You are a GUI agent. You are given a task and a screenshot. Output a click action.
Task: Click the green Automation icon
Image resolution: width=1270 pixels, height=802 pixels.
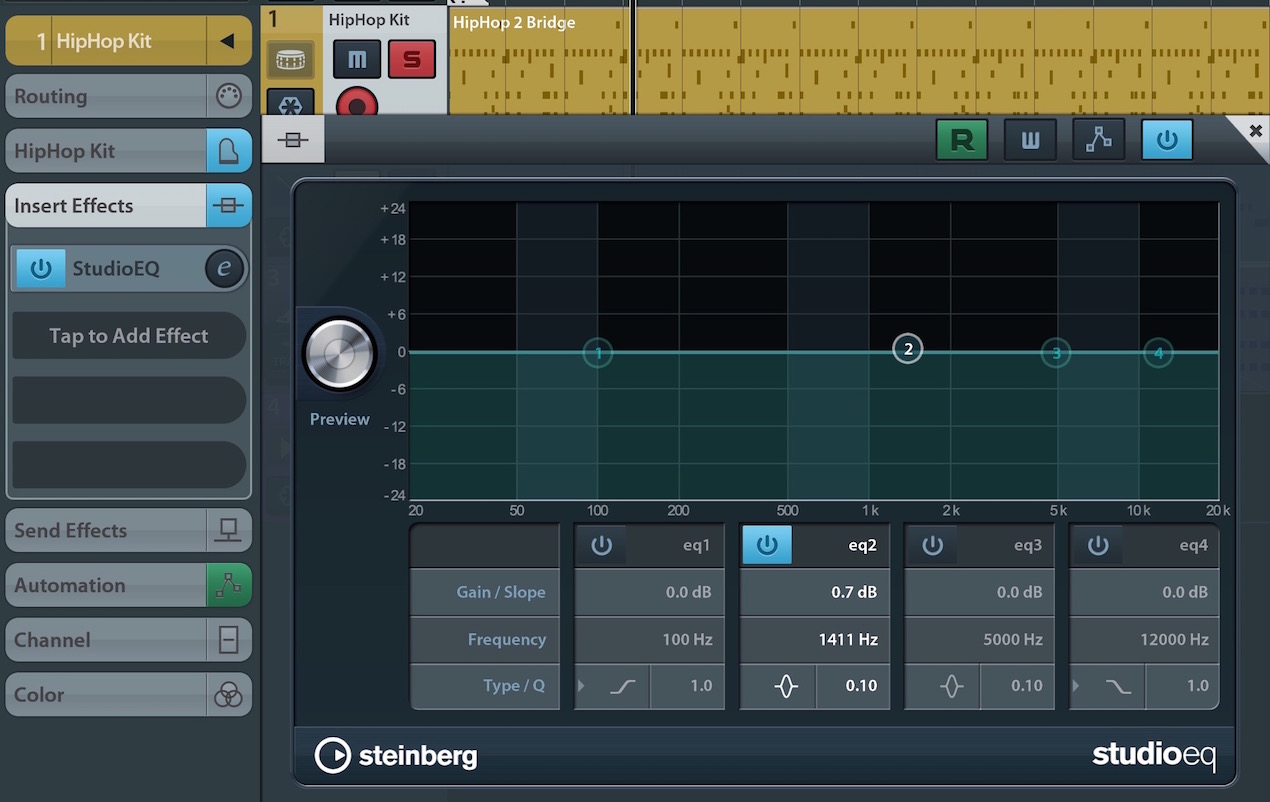[228, 585]
